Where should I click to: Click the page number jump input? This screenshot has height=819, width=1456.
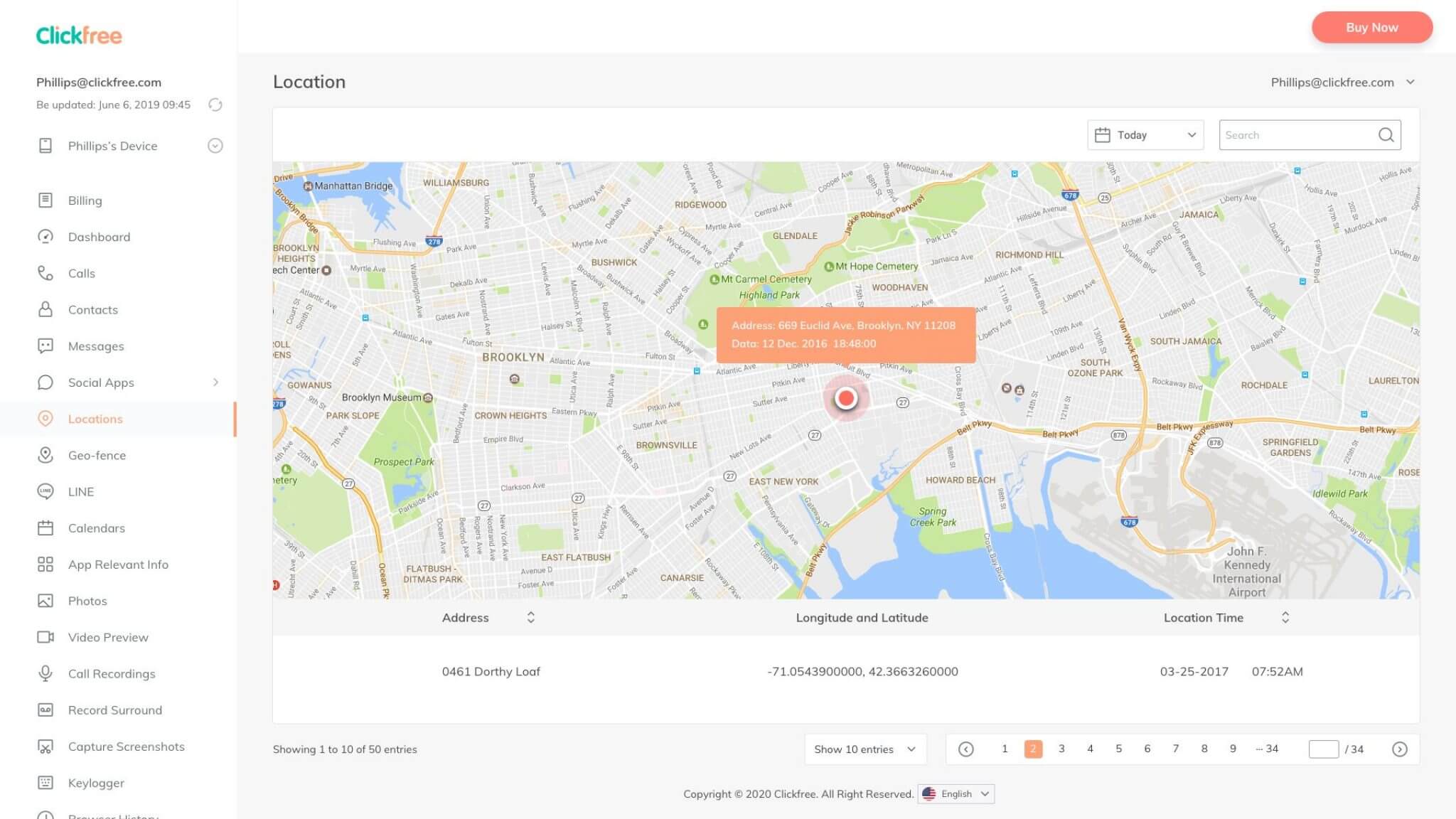tap(1323, 749)
